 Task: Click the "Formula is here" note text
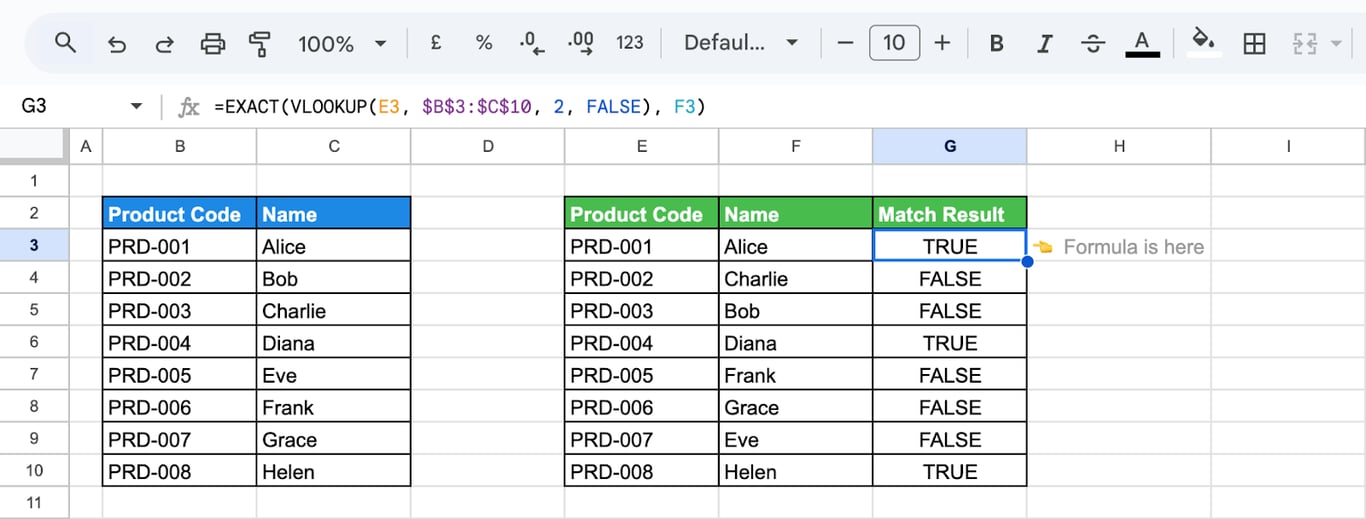tap(1133, 247)
